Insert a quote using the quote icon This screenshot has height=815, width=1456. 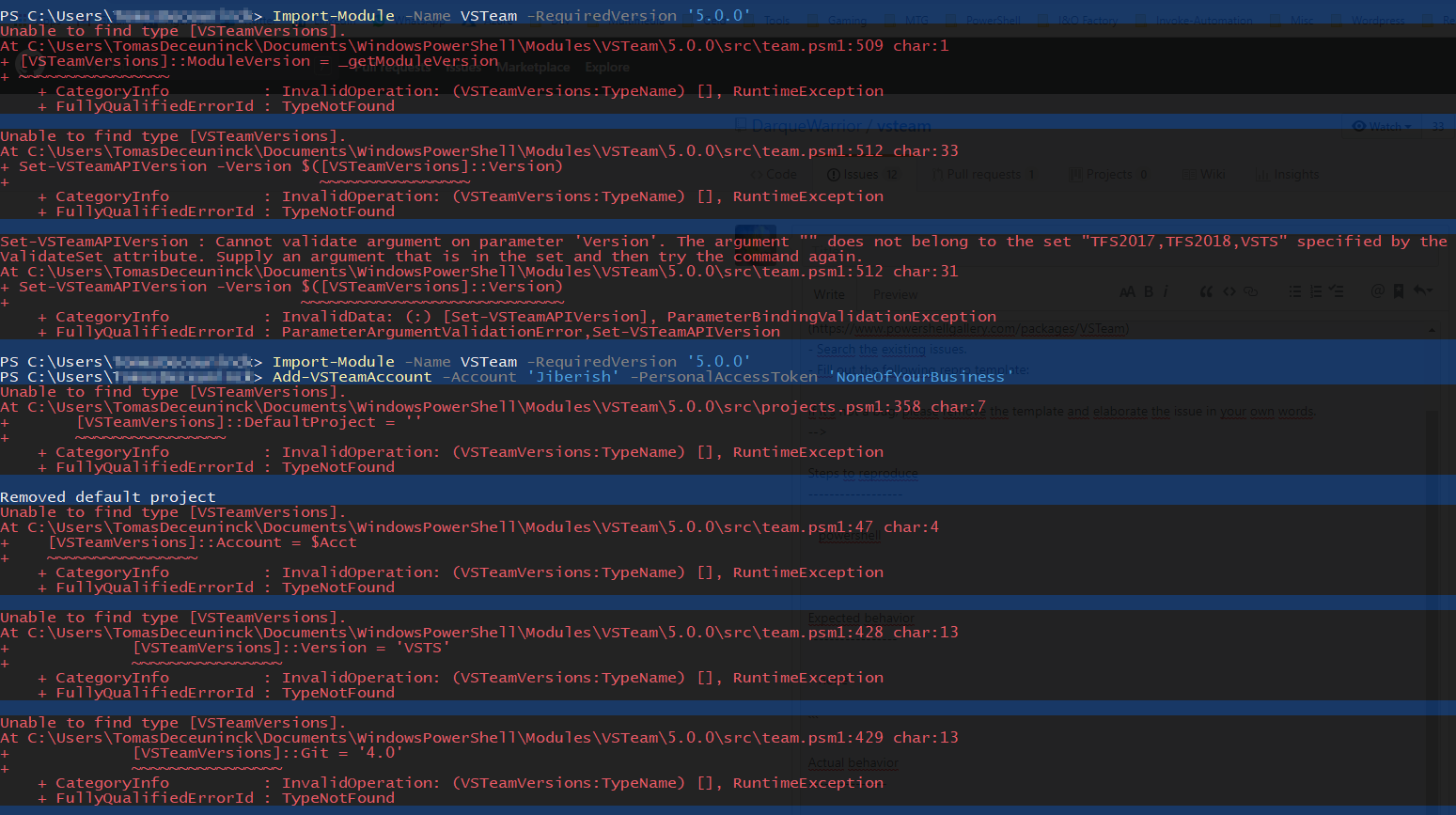coord(1208,291)
